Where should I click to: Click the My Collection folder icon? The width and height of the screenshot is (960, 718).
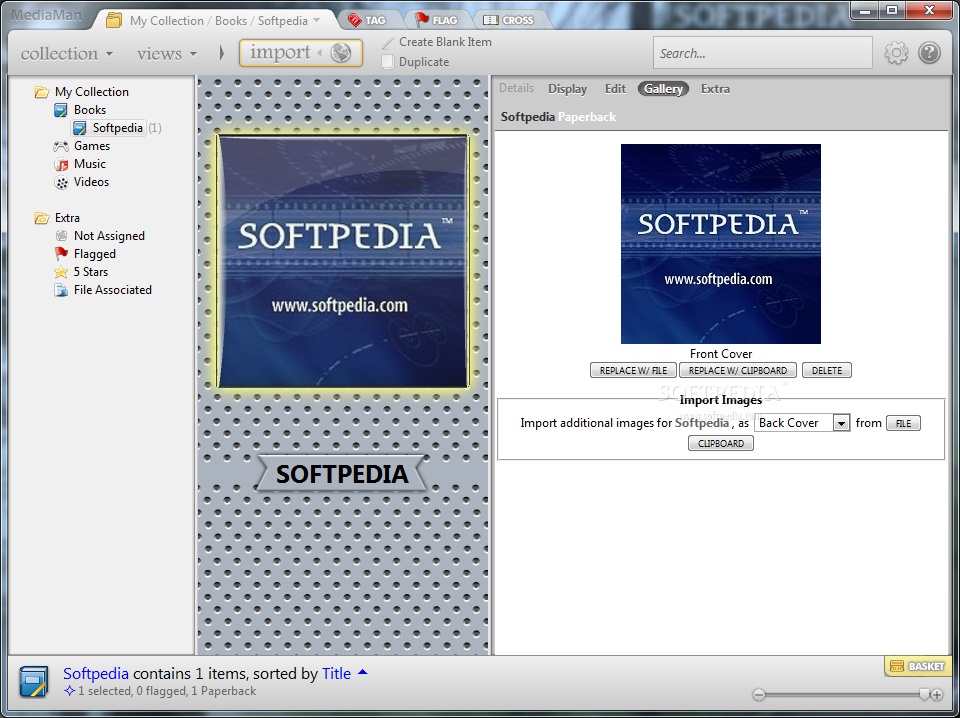tap(42, 92)
